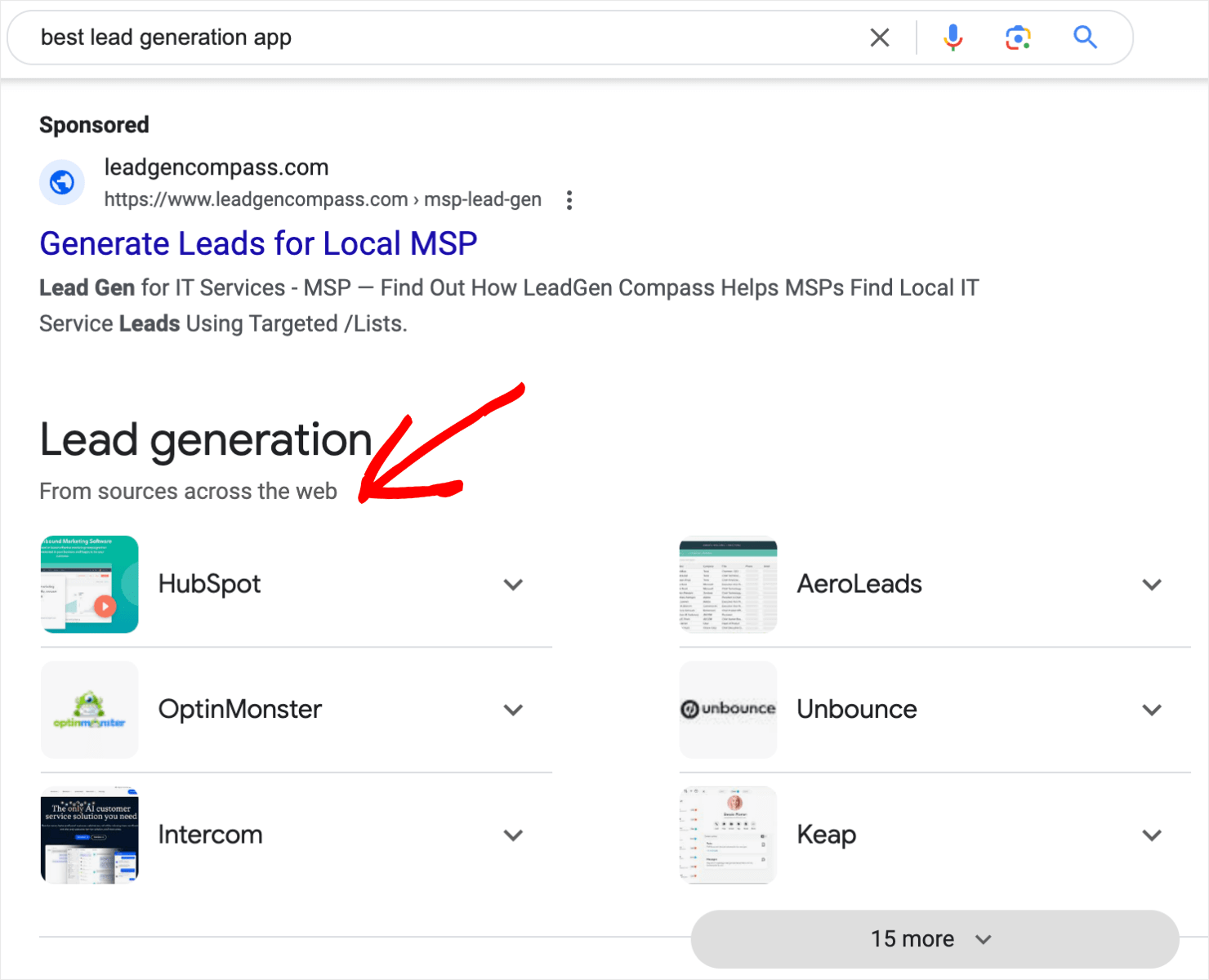This screenshot has height=980, width=1209.
Task: Click the Unbounce logo thumbnail
Action: [x=728, y=710]
